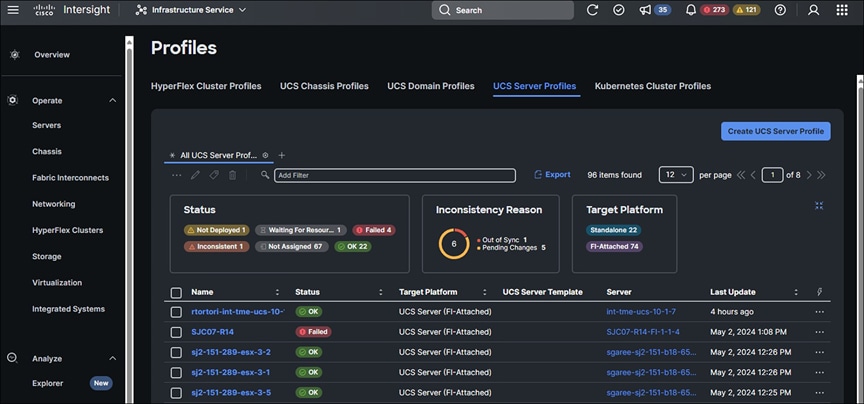
Task: Filter by FI-Attached 74 platform
Action: (x=614, y=246)
